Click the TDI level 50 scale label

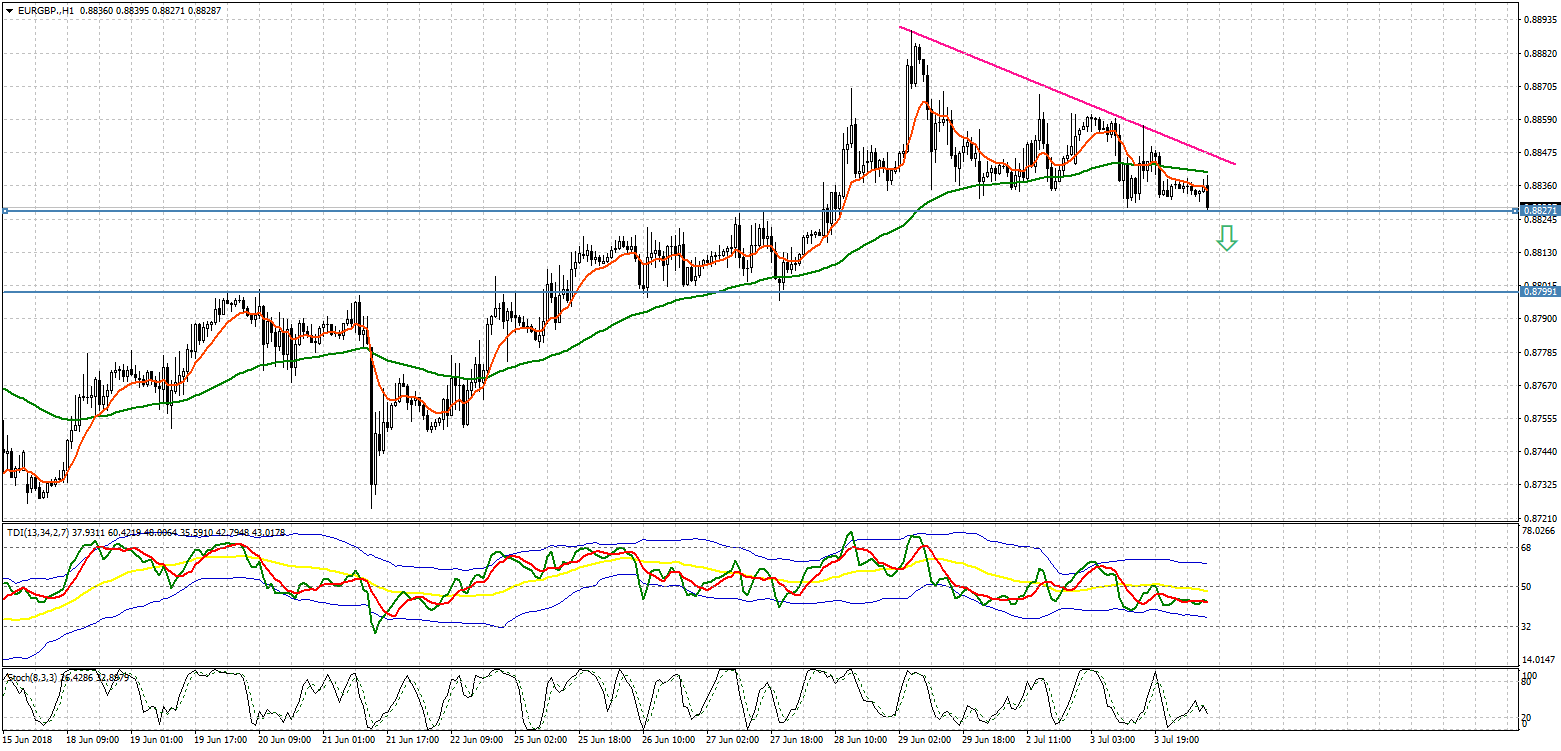coord(1526,587)
